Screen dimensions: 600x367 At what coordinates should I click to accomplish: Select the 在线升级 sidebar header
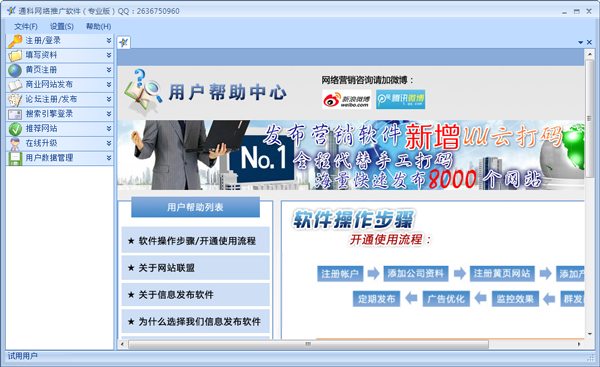click(60, 144)
